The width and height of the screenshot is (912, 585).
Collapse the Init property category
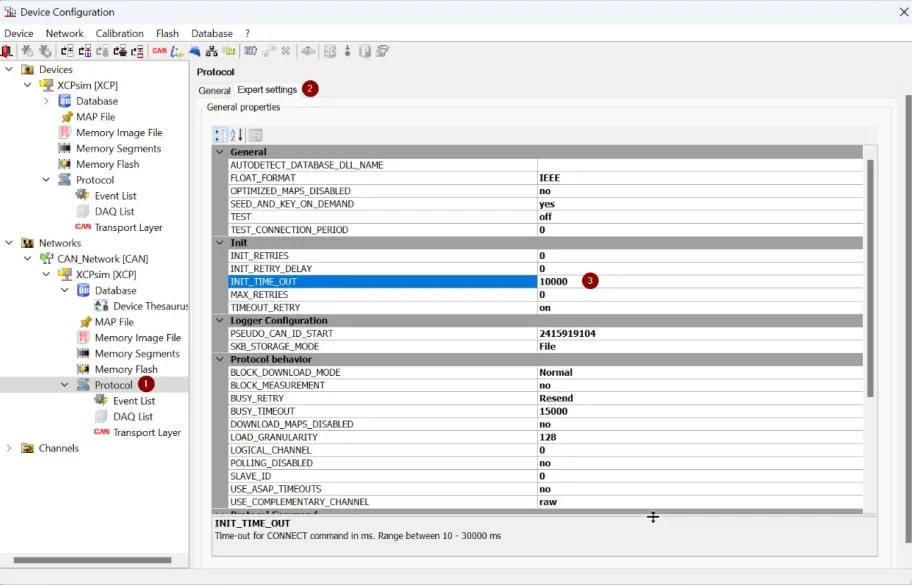pyautogui.click(x=220, y=242)
